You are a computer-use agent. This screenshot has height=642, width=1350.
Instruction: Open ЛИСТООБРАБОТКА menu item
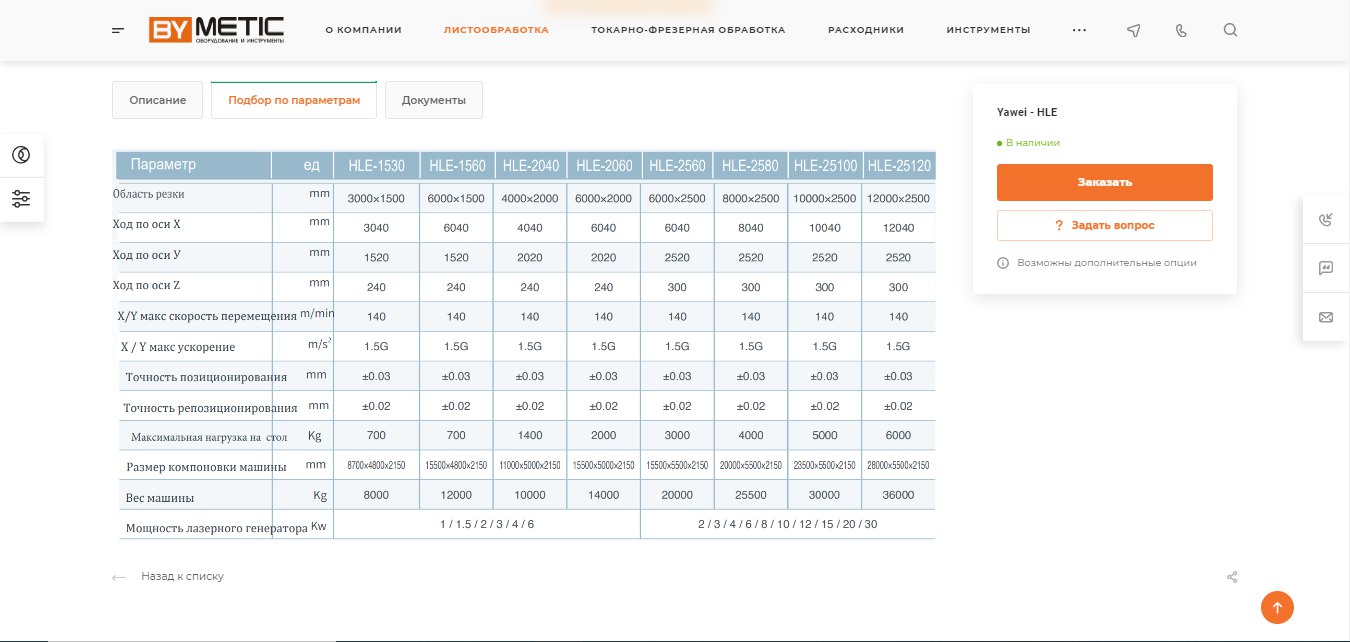[496, 30]
